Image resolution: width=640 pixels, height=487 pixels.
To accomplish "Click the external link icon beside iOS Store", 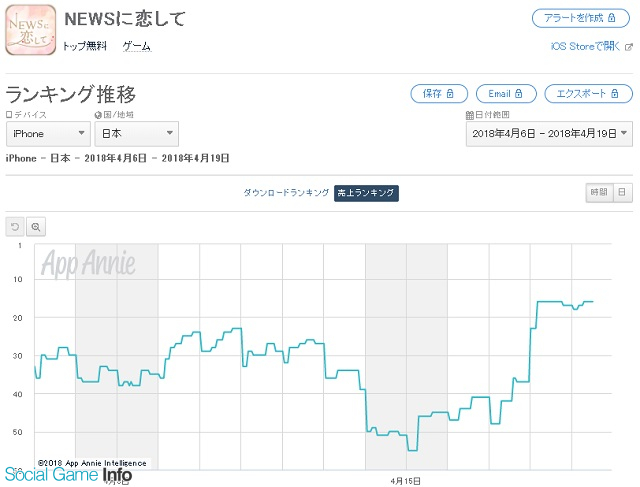I will click(629, 47).
